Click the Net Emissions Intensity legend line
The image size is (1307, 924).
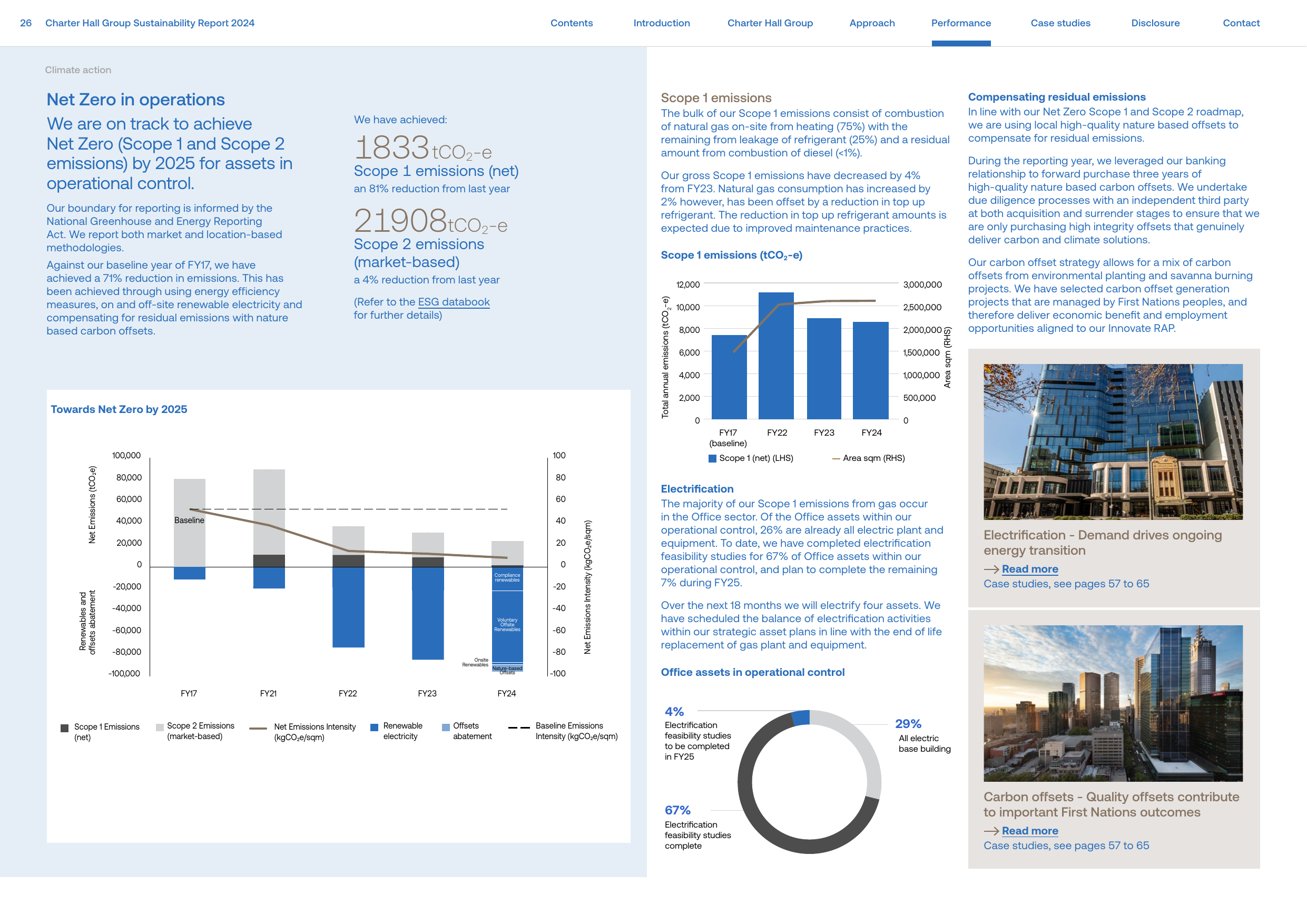point(259,728)
